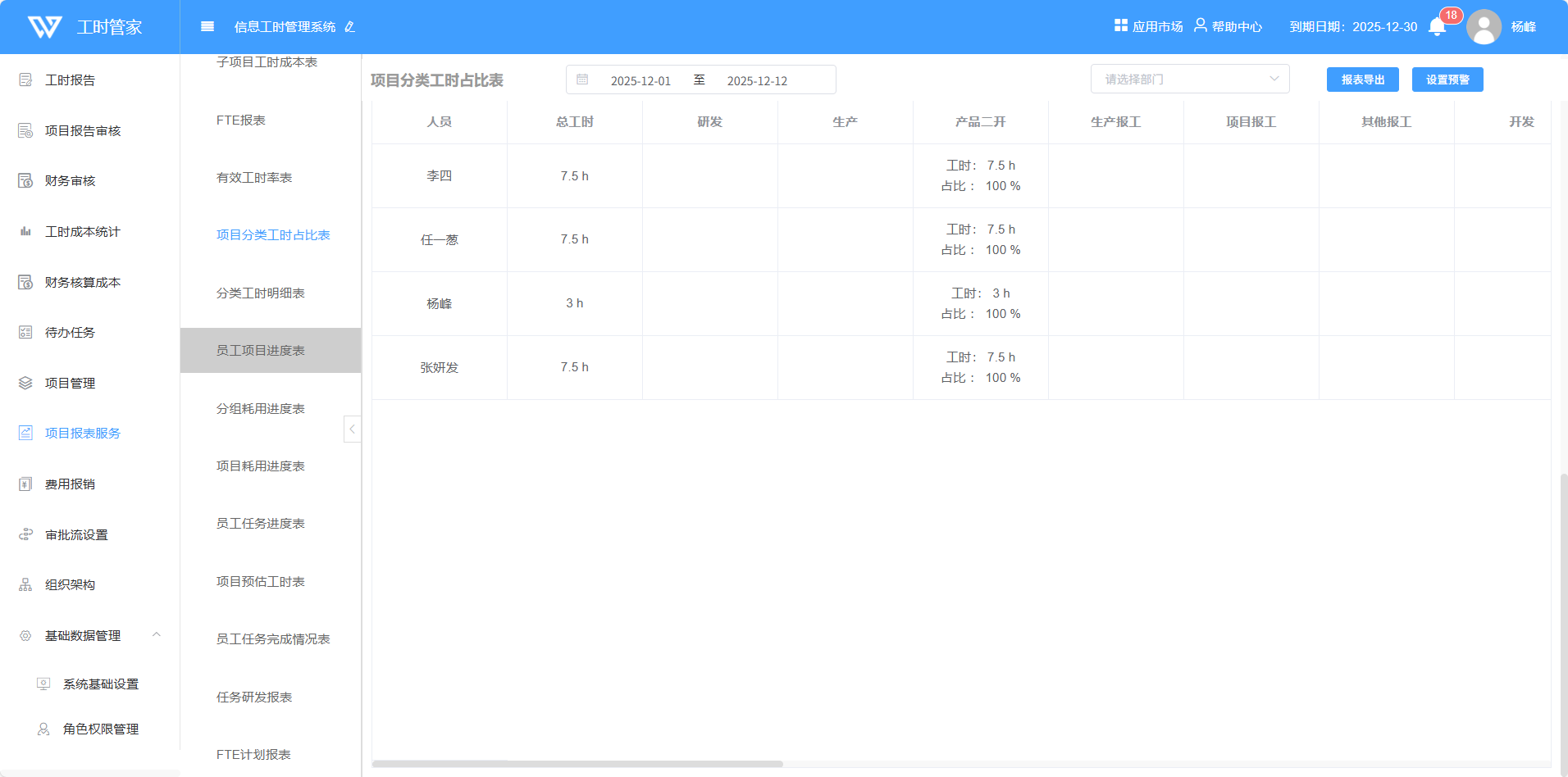Click the horizontal table scrollbar
Image resolution: width=1568 pixels, height=777 pixels.
pos(577,764)
